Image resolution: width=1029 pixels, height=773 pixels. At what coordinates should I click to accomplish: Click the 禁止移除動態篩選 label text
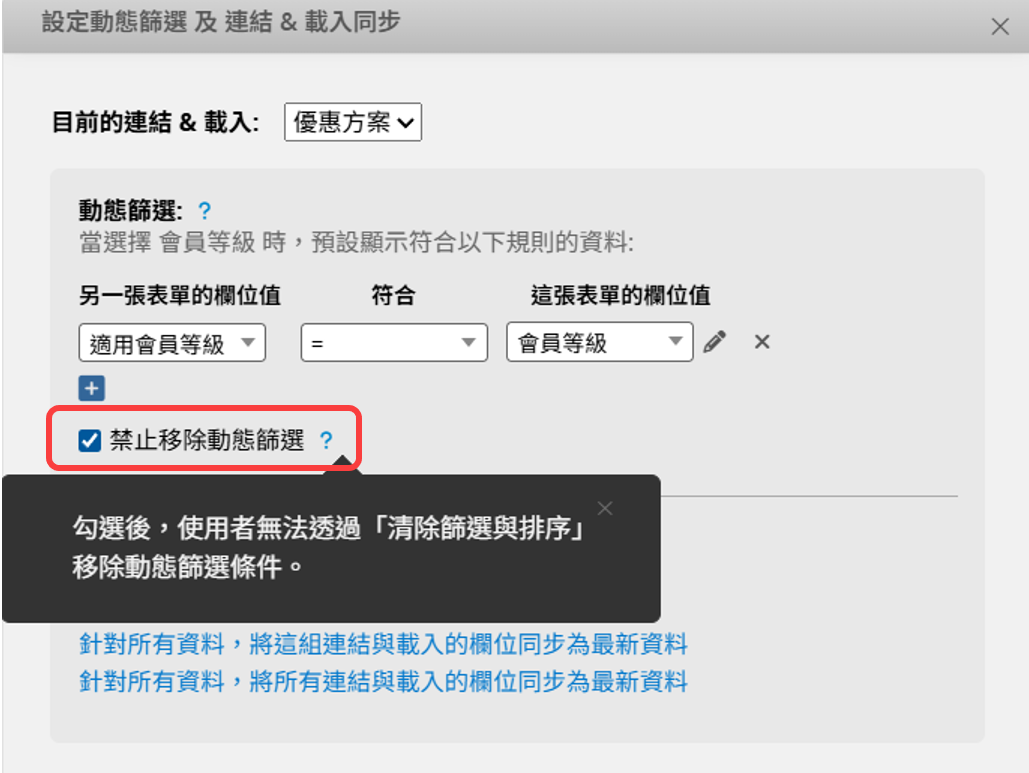coord(207,440)
